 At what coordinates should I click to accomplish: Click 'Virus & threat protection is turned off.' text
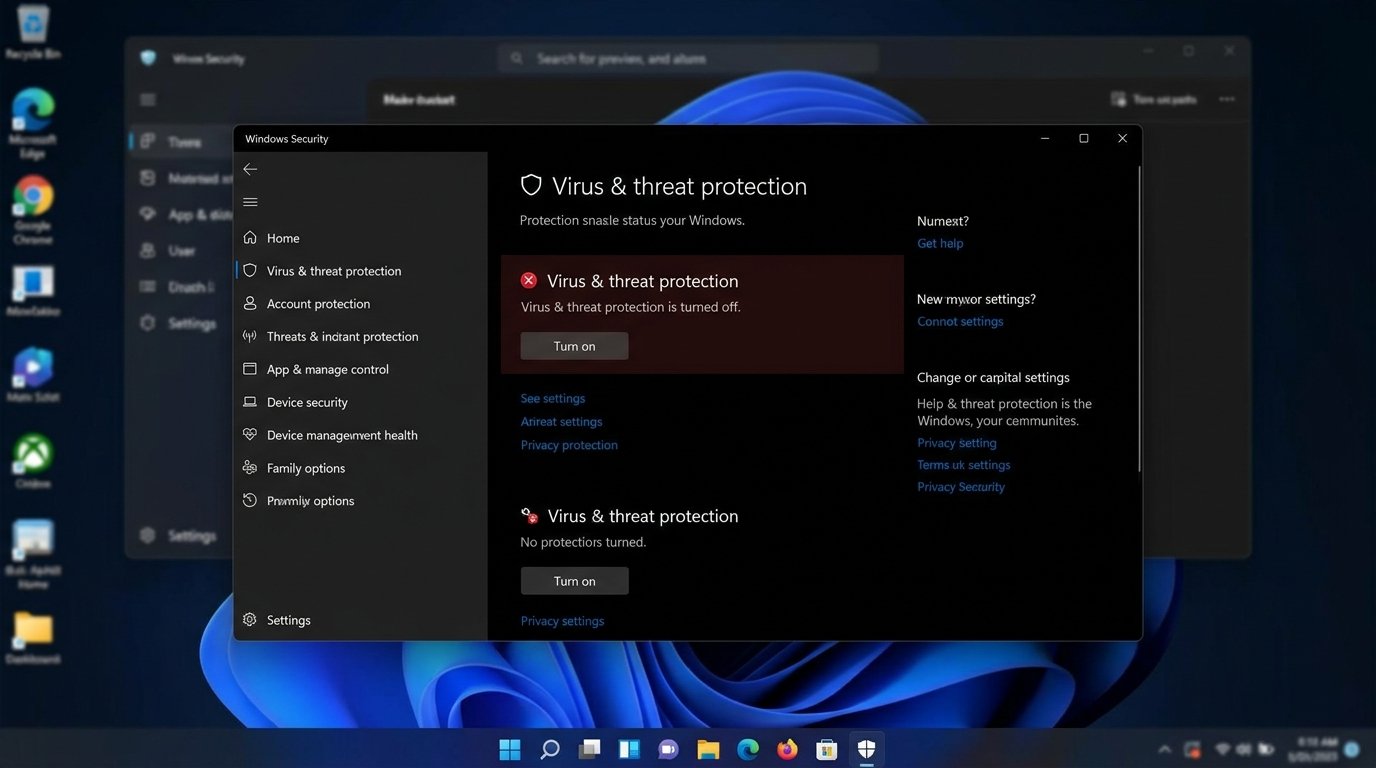(x=631, y=307)
